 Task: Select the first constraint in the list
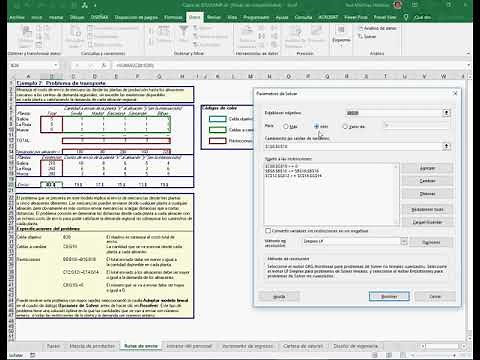(282, 166)
